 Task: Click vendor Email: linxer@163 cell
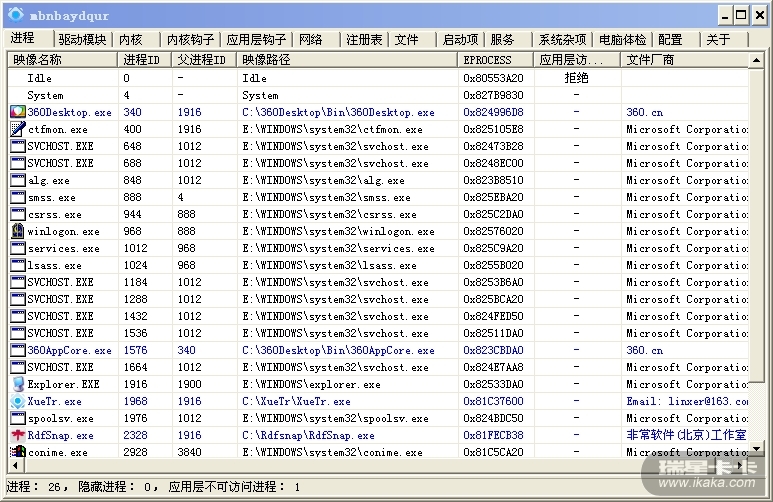[x=687, y=401]
